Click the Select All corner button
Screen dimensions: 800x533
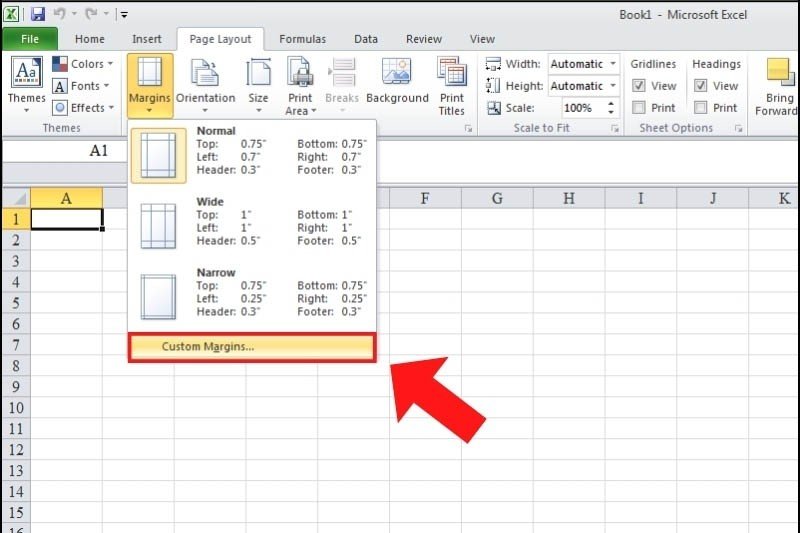click(x=16, y=198)
